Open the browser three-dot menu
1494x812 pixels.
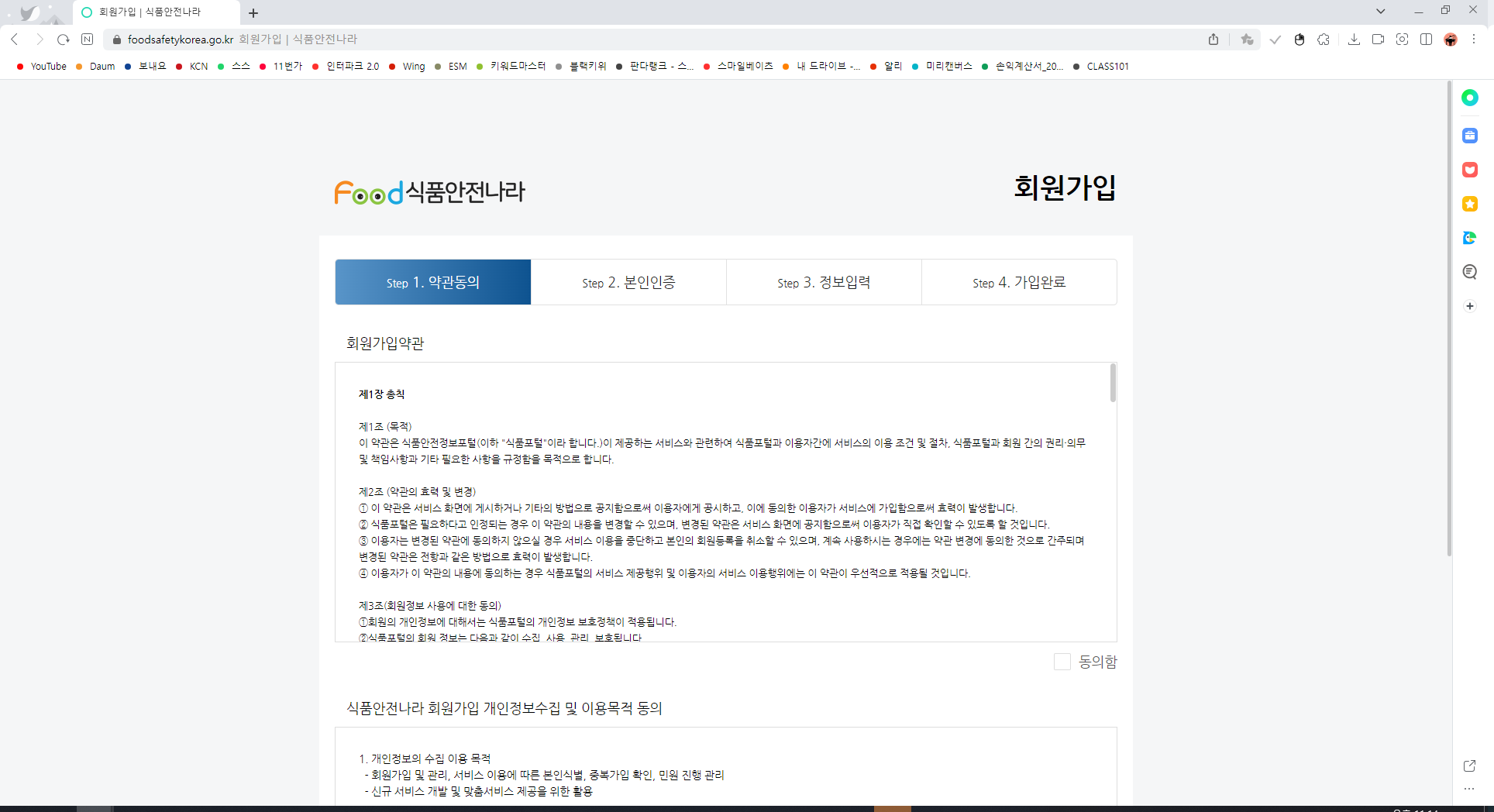point(1475,40)
